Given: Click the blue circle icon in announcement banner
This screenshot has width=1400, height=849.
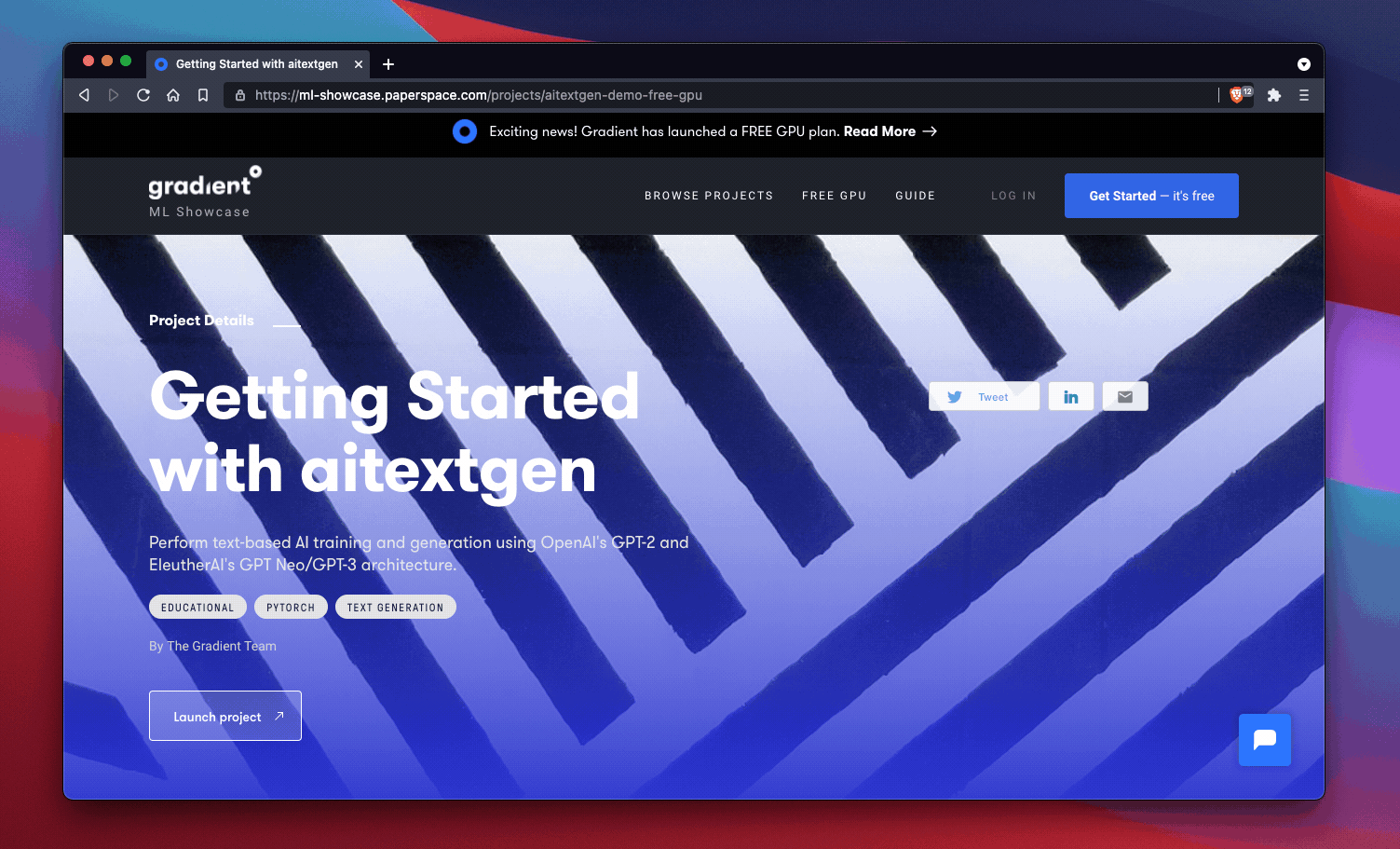Looking at the screenshot, I should coord(465,131).
